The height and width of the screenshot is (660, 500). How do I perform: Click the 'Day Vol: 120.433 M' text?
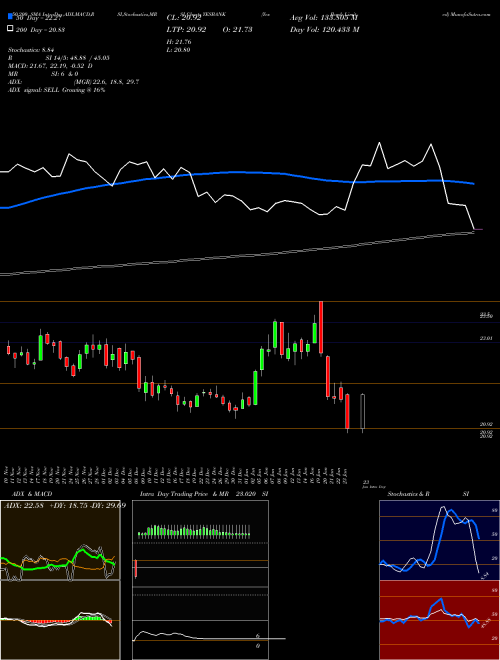324,29
